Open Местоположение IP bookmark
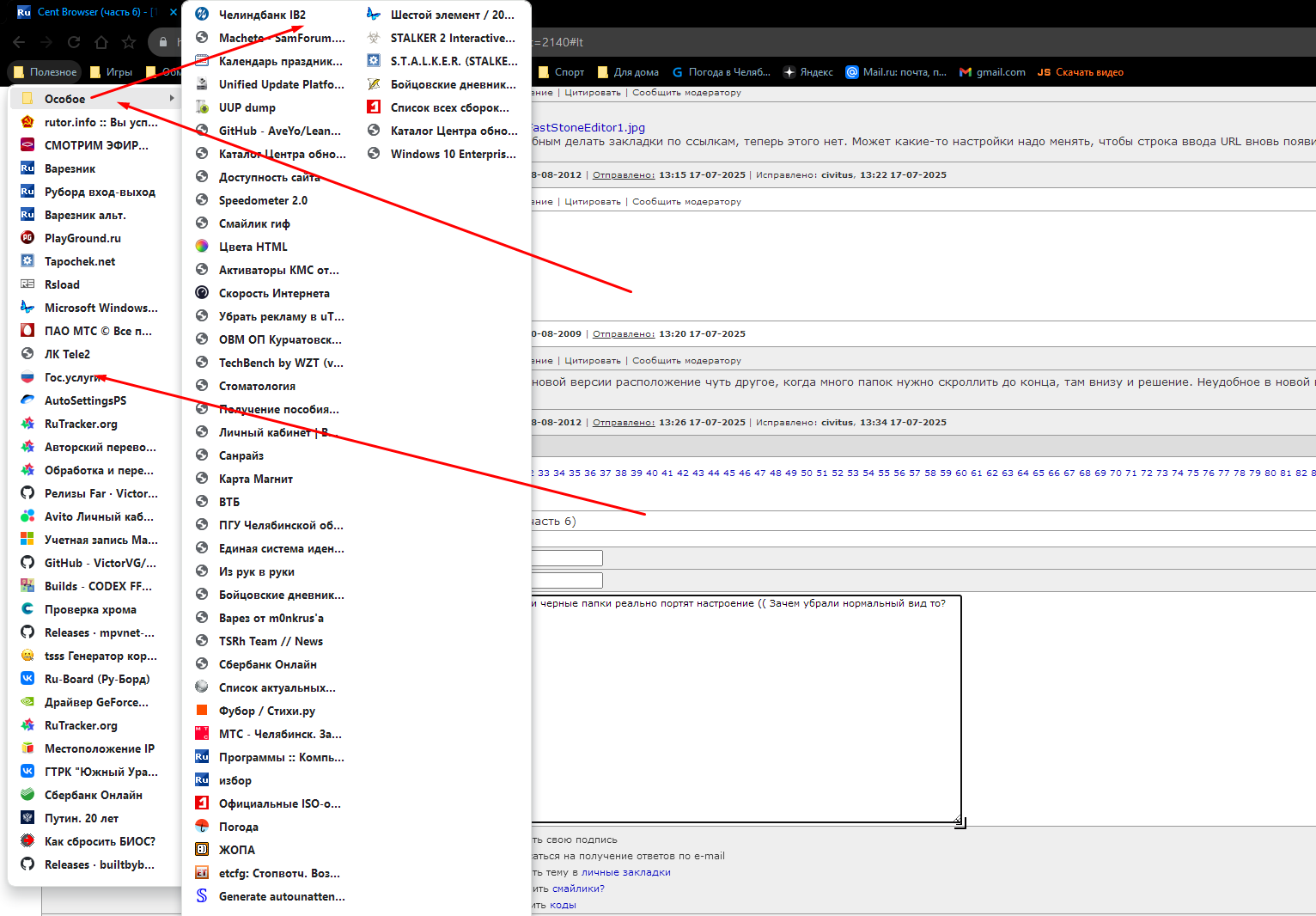This screenshot has height=916, width=1316. tap(100, 748)
